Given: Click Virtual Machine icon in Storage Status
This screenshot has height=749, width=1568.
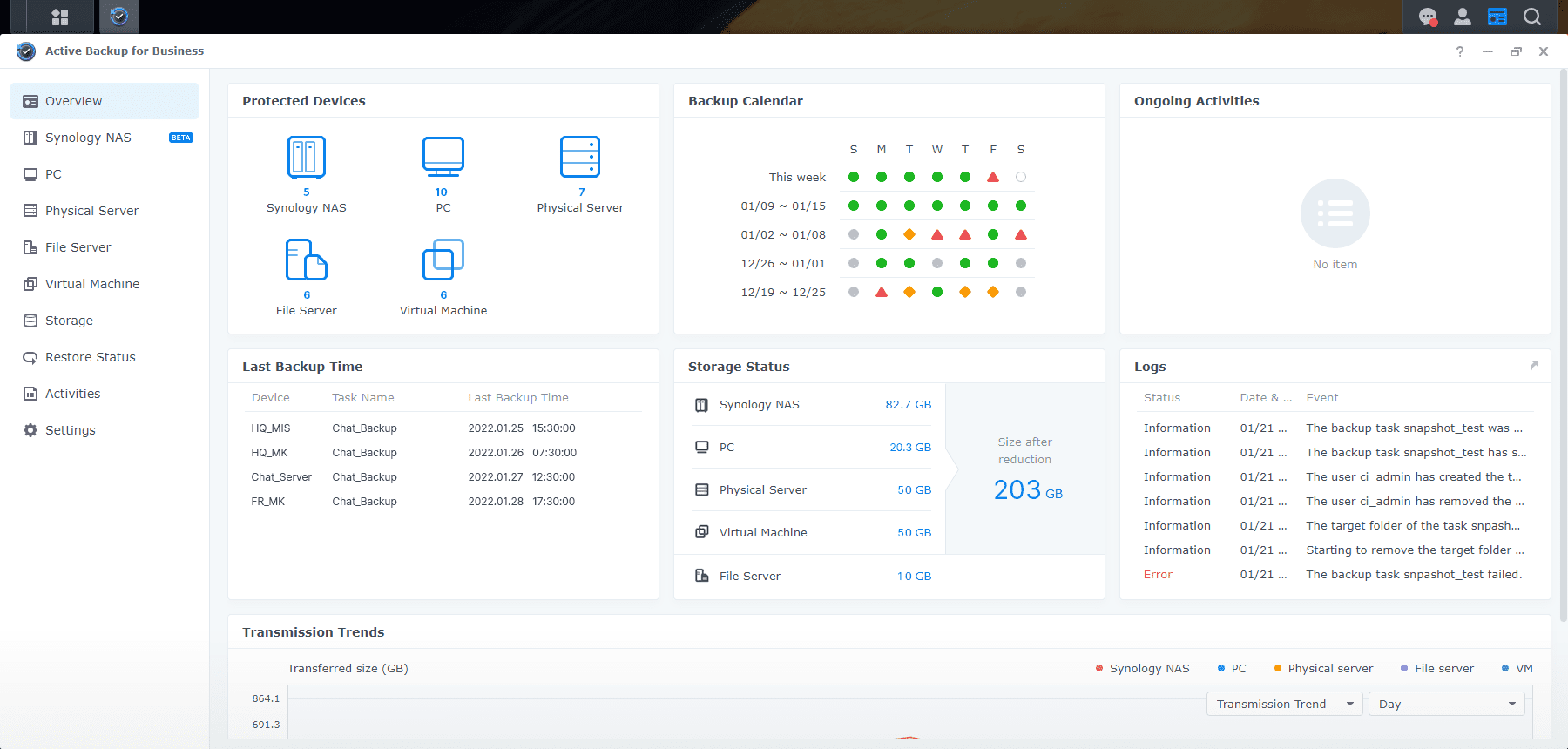Looking at the screenshot, I should coord(701,532).
